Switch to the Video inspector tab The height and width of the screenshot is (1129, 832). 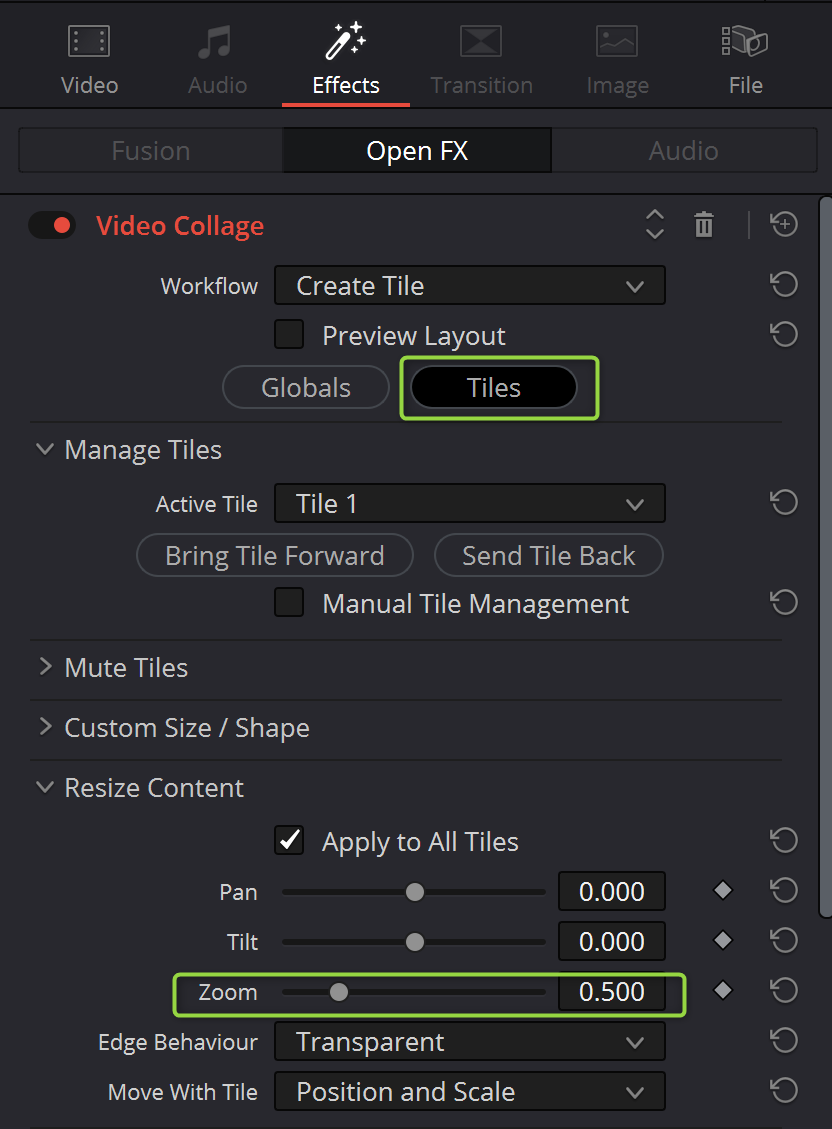[89, 58]
